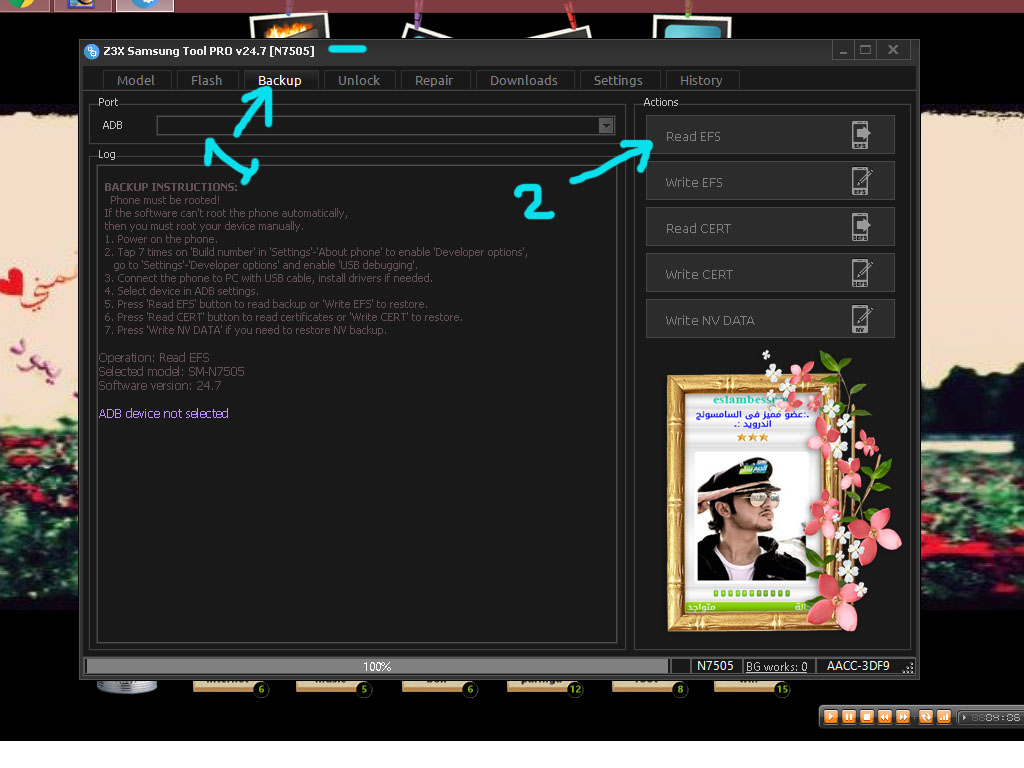Viewport: 1024px width, 768px height.
Task: Click the 'ADB device not selected' log message
Action: 163,413
